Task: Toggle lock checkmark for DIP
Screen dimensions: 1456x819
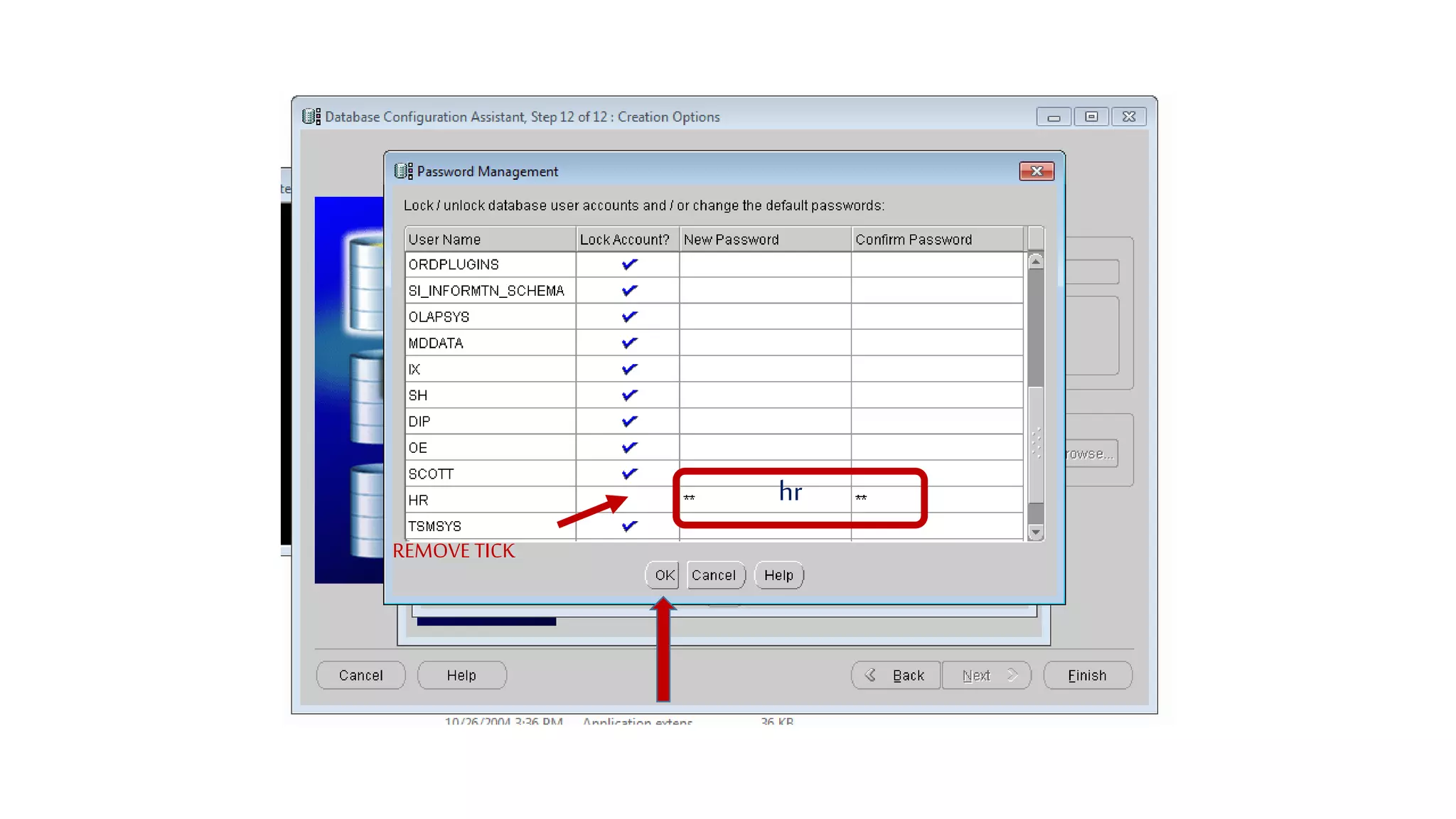Action: coord(628,422)
